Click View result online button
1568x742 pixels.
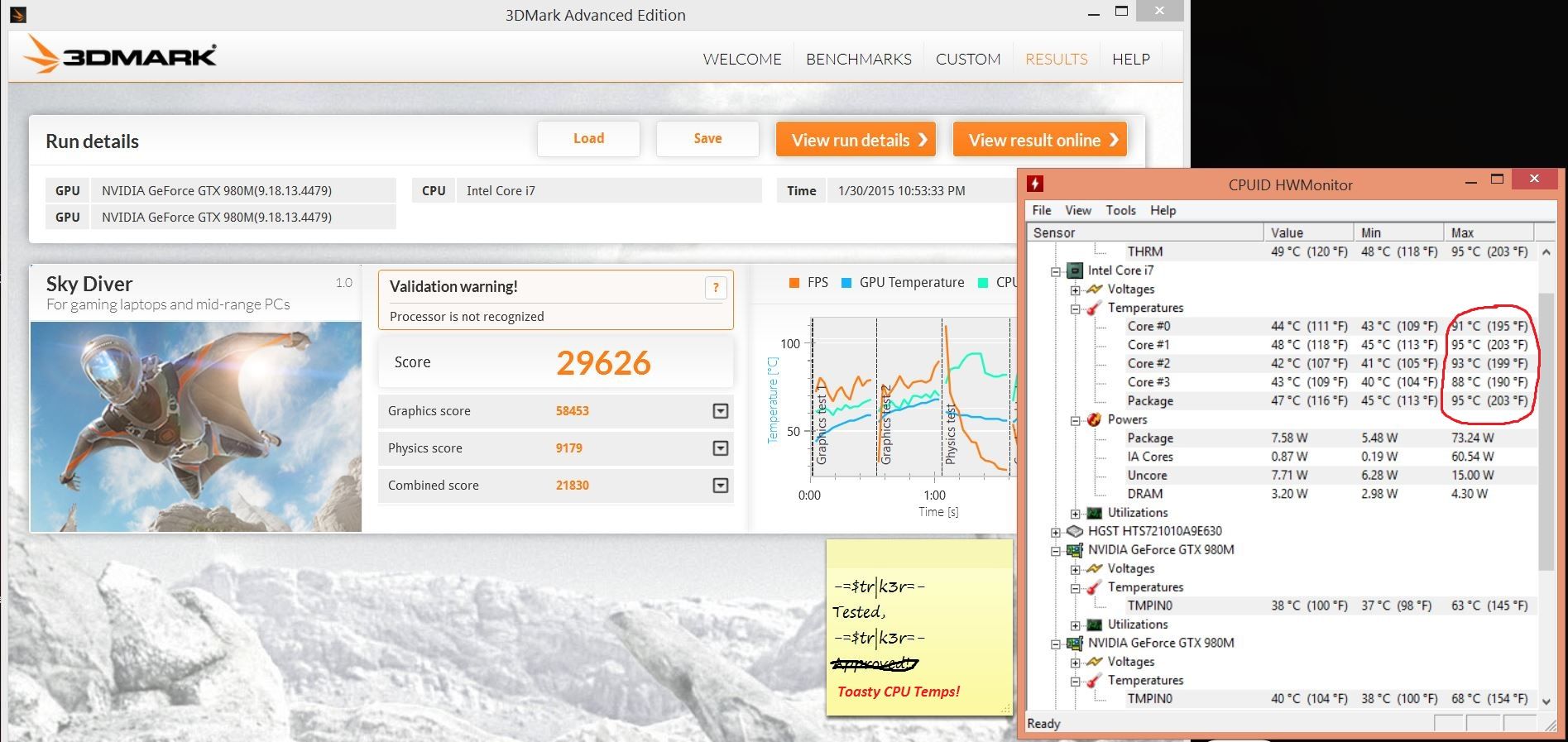pyautogui.click(x=1040, y=140)
